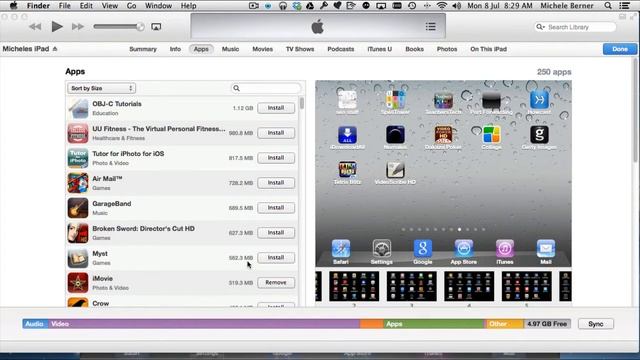Select the Mail icon in iPad dock
Screen dimensions: 640x360
coord(546,249)
